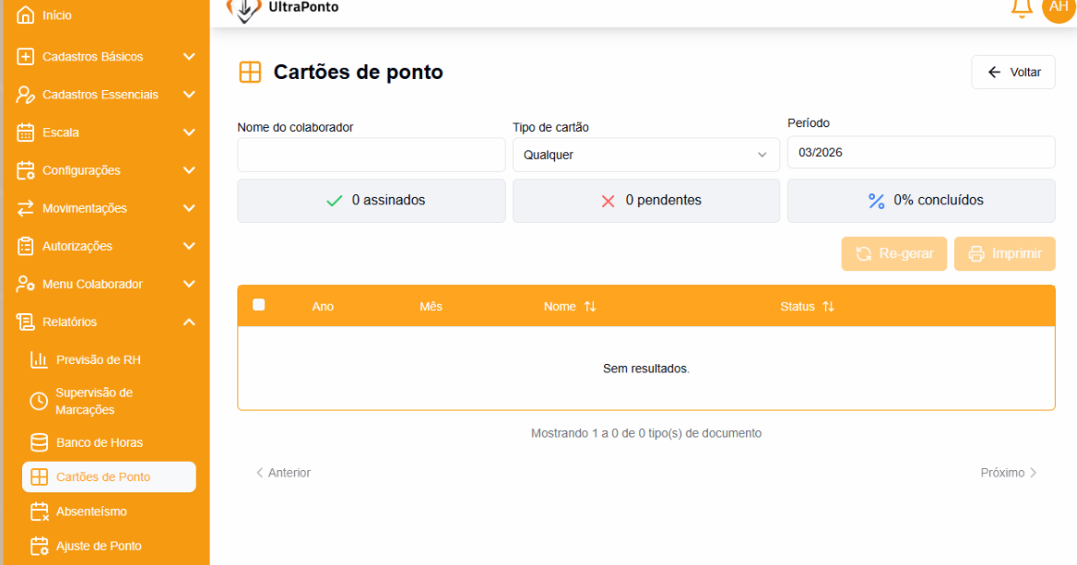Image resolution: width=1077 pixels, height=565 pixels.
Task: Click the Período field showing 03/2026
Action: coord(921,152)
